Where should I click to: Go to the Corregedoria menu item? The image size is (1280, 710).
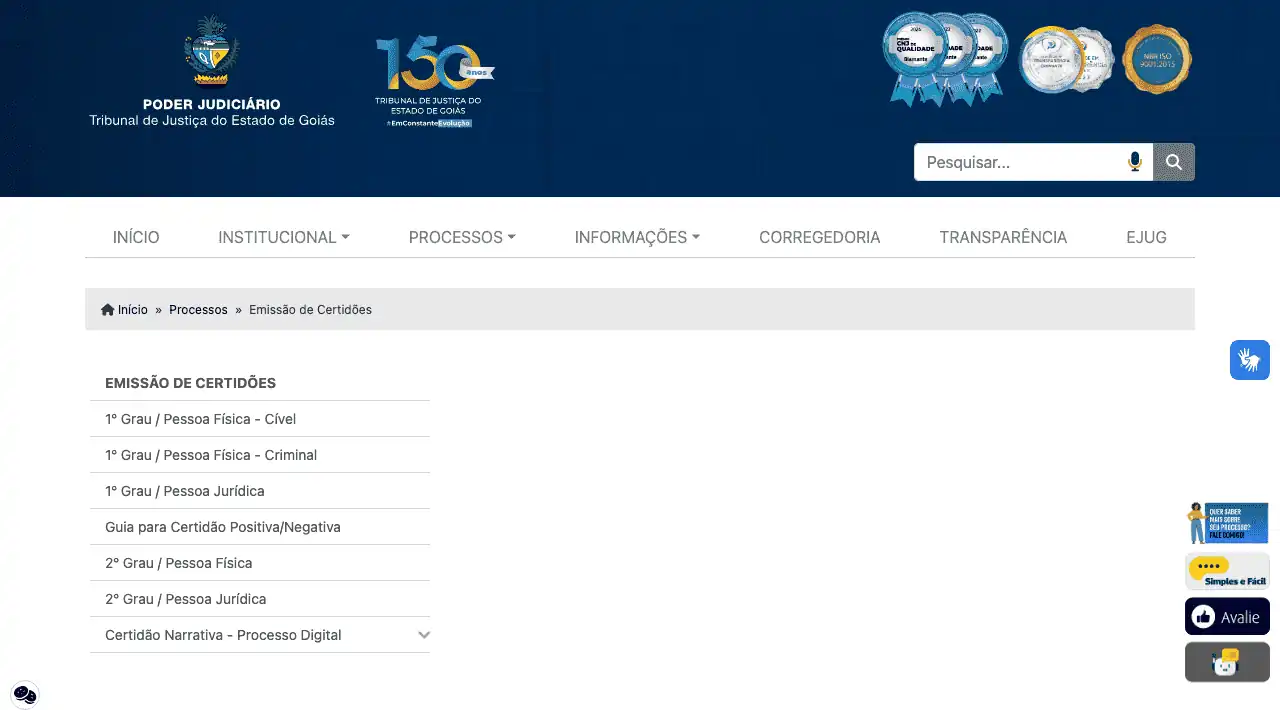[819, 237]
